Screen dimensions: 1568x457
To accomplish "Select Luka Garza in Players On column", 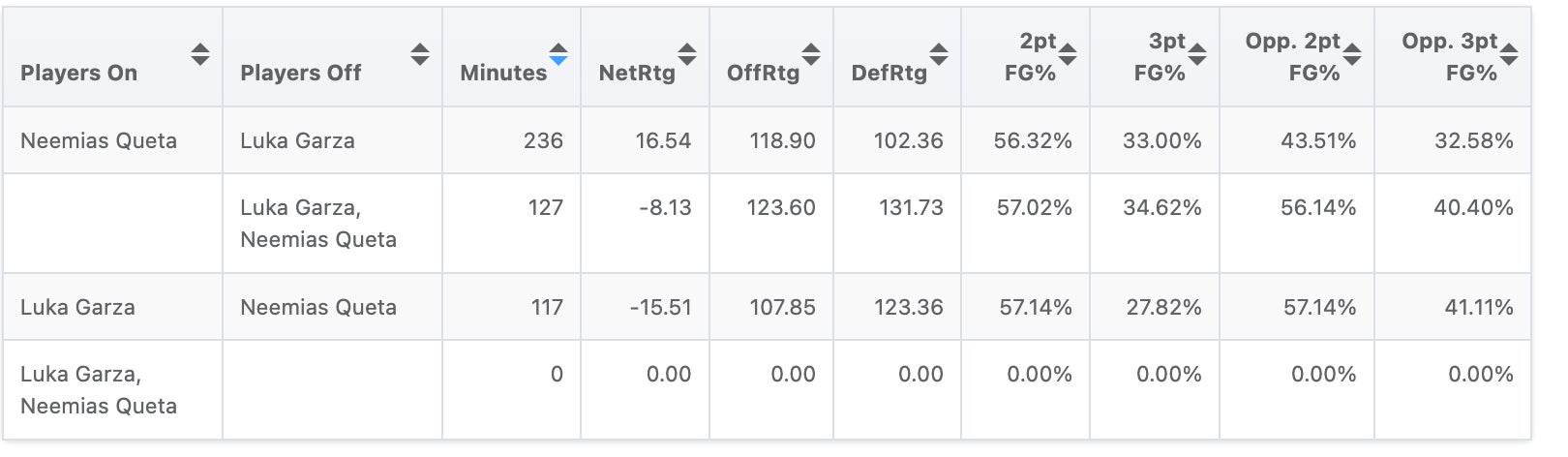I will click(77, 307).
